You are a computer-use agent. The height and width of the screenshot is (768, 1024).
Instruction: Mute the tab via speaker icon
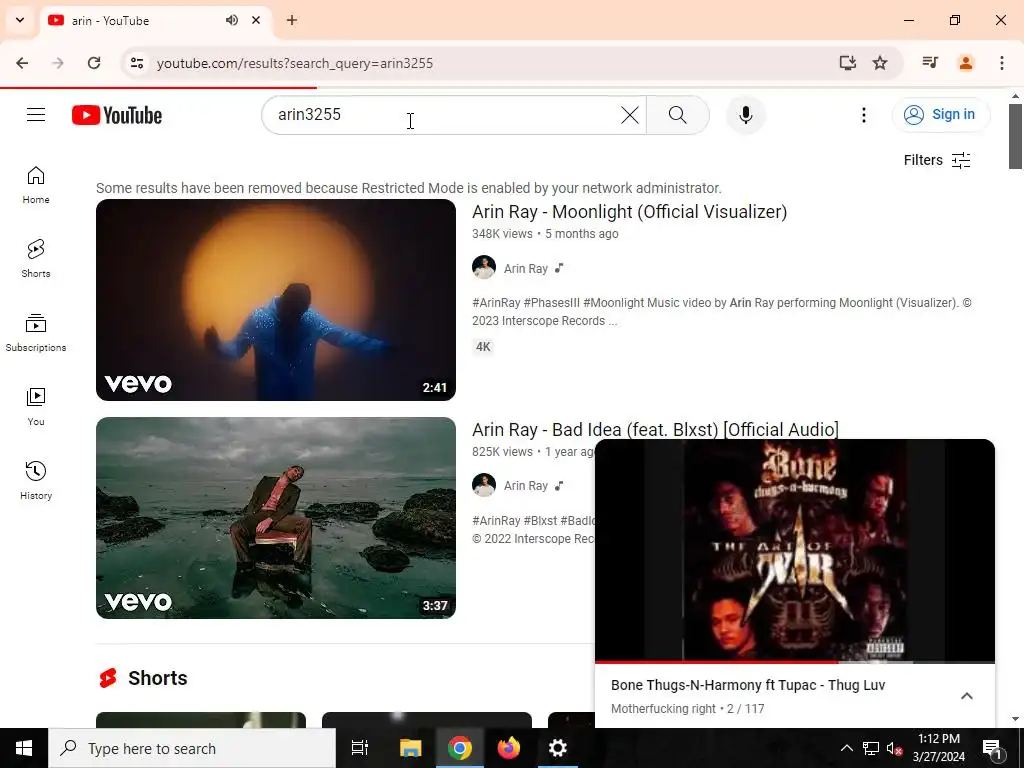(232, 20)
